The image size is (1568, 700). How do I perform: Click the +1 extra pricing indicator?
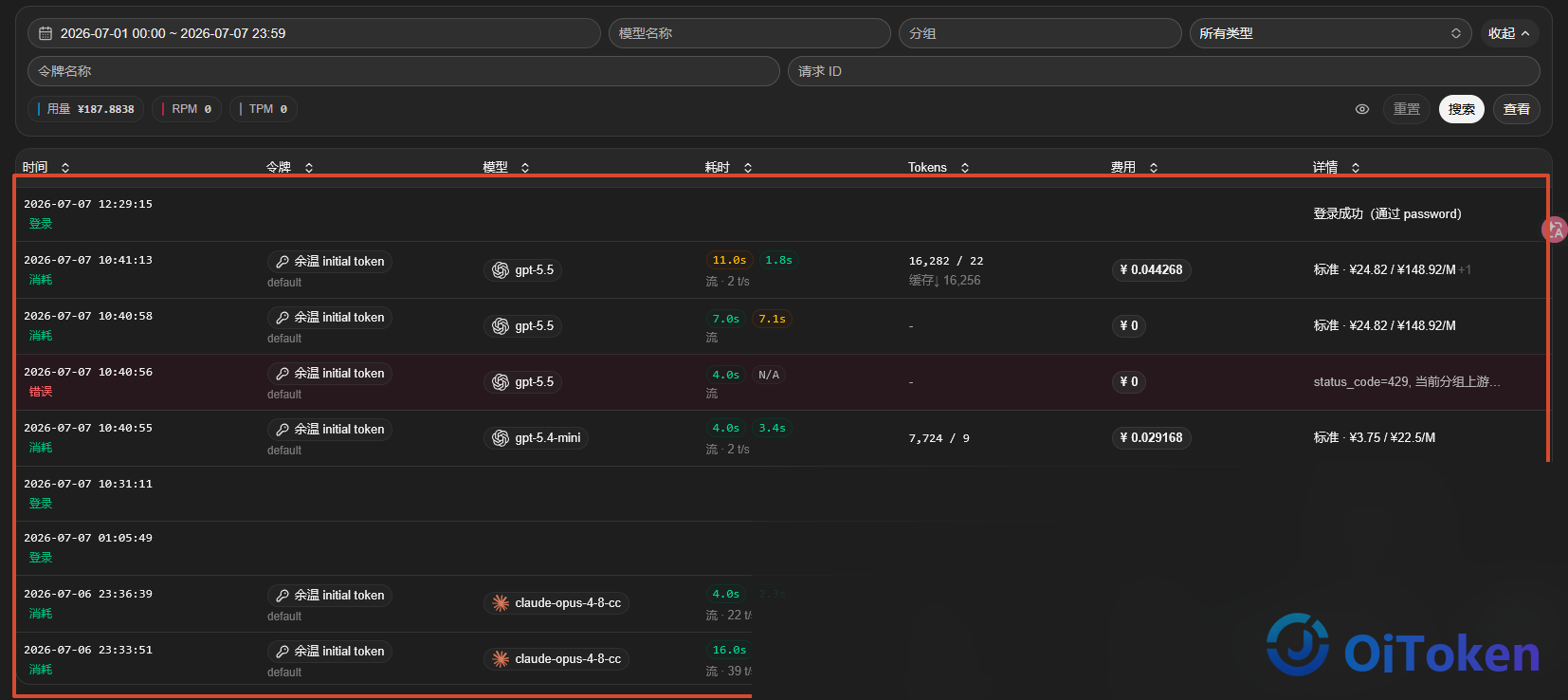point(1465,270)
